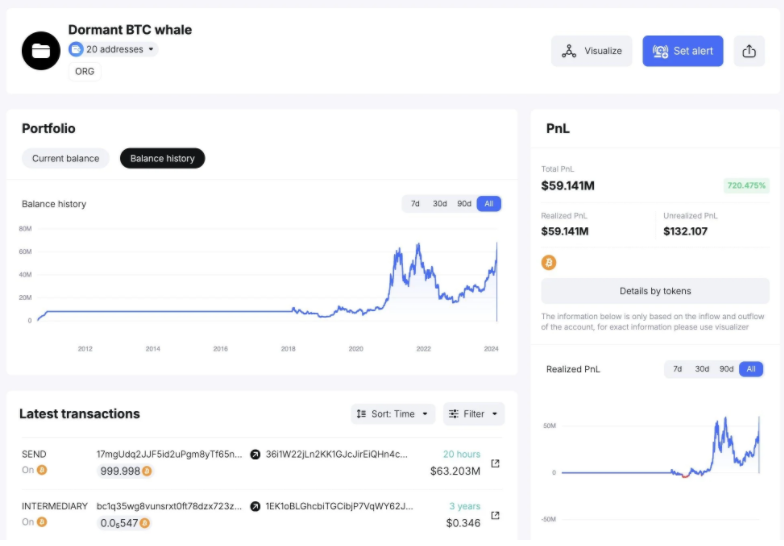
Task: Click arrow icon before 1EK1oBLGhcbiTGCibjP7VqWY62J address
Action: click(255, 506)
